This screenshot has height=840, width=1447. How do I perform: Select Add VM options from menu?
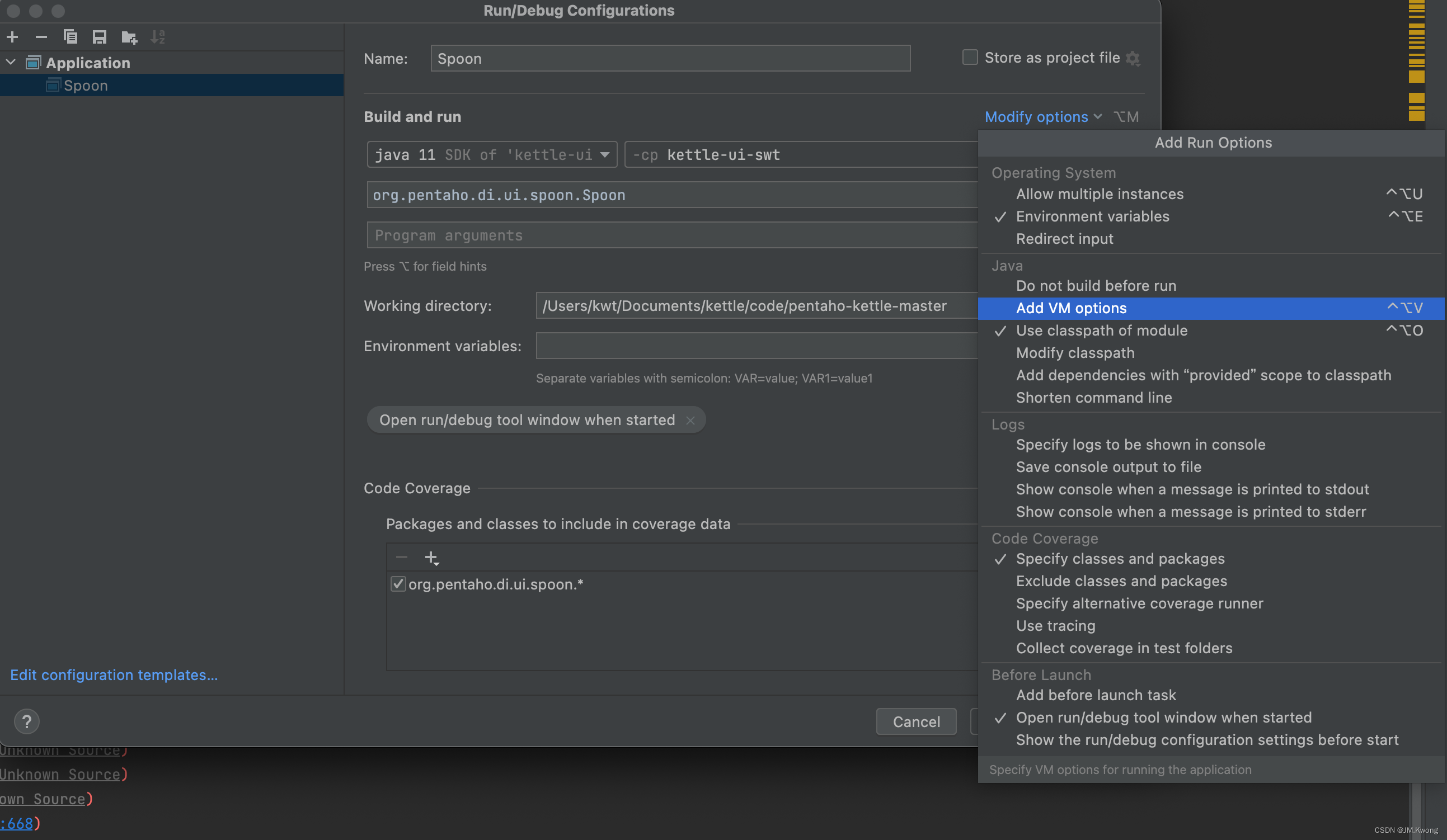point(1070,308)
